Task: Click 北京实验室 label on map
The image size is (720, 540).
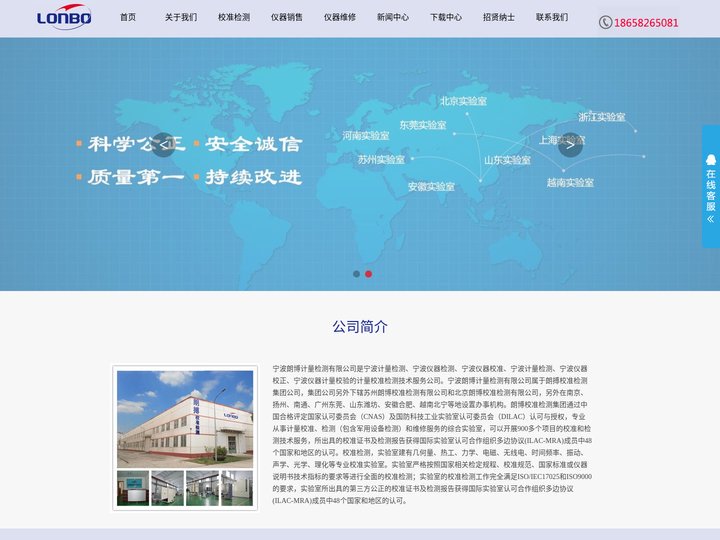Action: point(463,101)
